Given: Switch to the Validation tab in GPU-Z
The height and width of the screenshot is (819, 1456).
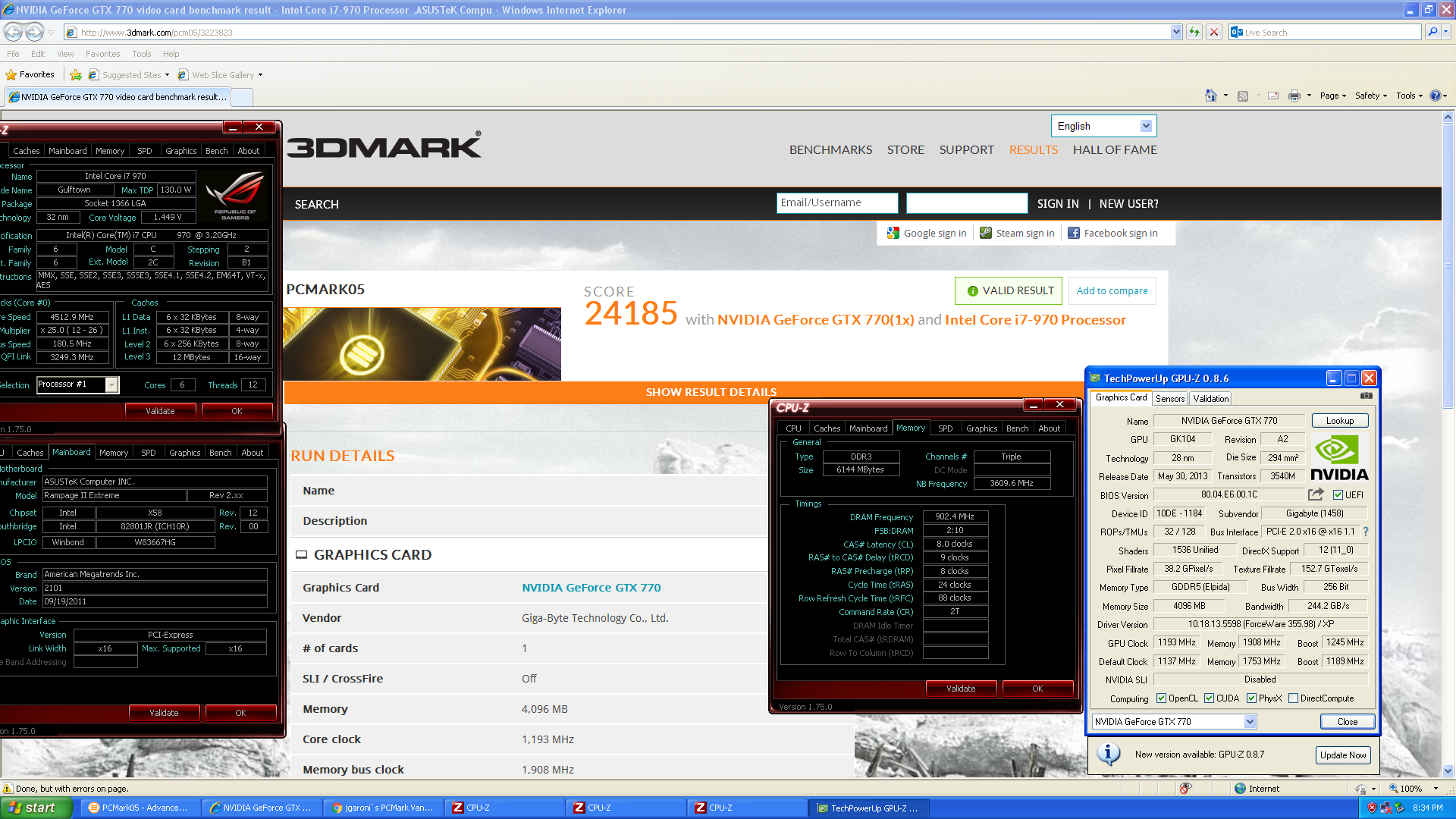Looking at the screenshot, I should [x=1210, y=398].
